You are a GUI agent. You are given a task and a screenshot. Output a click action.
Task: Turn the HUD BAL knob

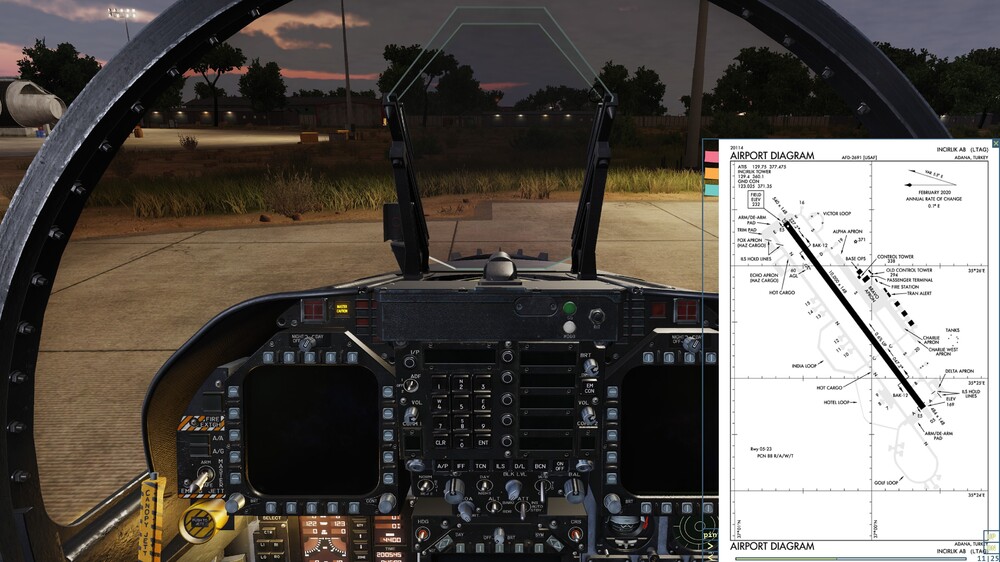[574, 488]
